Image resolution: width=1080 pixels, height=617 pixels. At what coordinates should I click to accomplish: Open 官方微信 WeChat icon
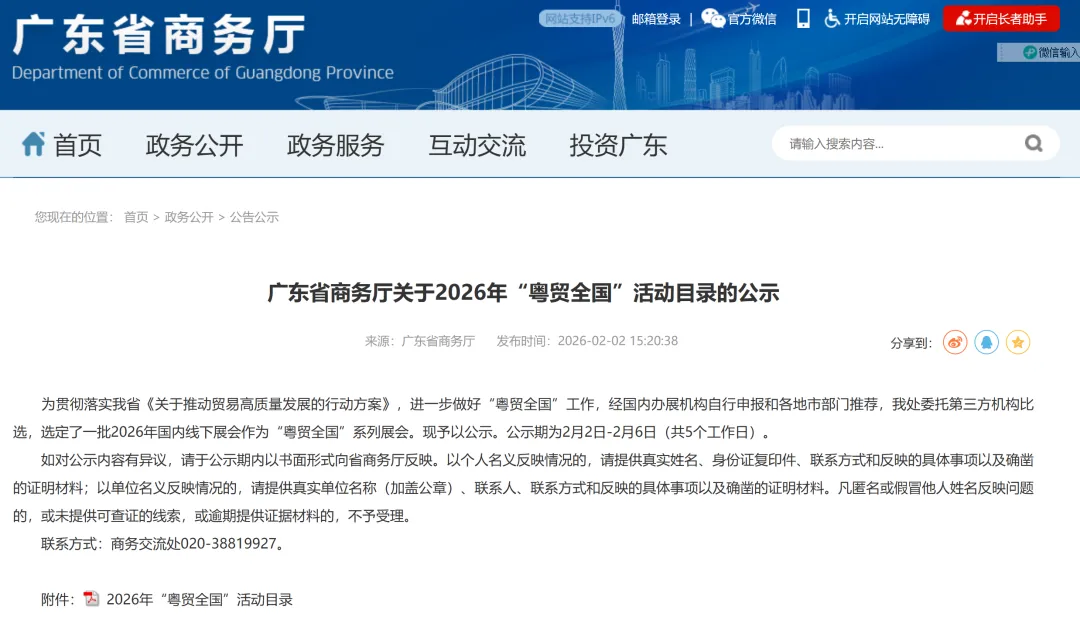click(713, 19)
